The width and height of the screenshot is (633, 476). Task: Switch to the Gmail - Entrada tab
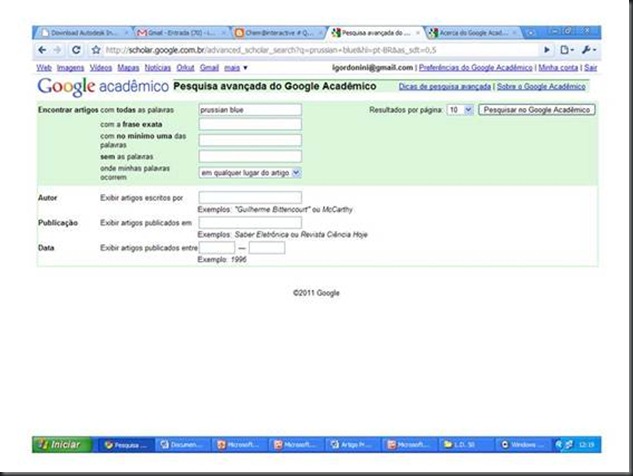coord(180,33)
